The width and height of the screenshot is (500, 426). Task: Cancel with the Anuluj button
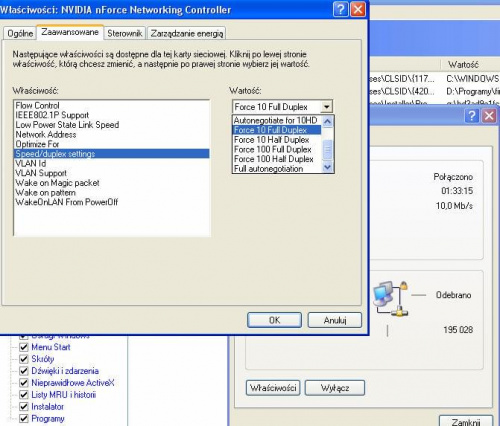point(335,320)
